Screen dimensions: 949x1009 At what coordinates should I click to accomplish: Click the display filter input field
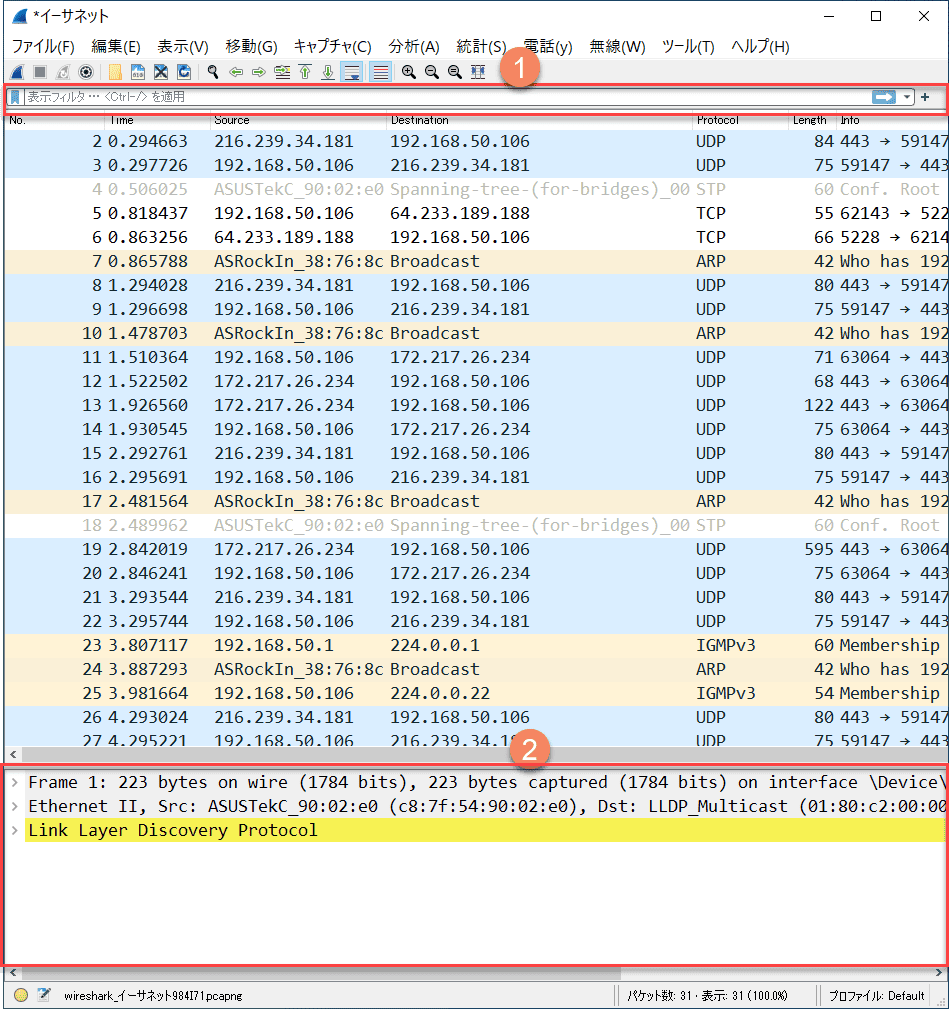tap(447, 97)
